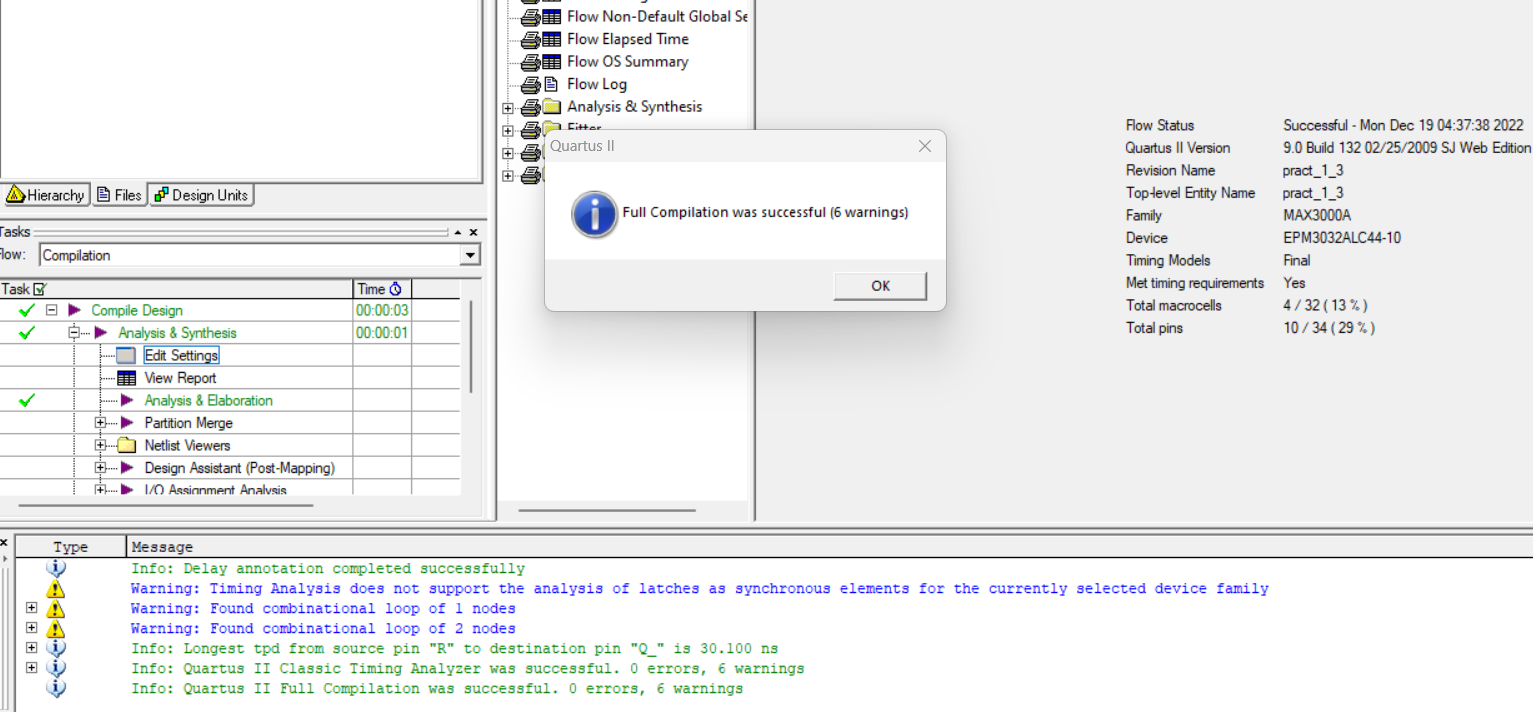Click the Time column header clock icon
Screen dimensions: 1533x712
[395, 289]
